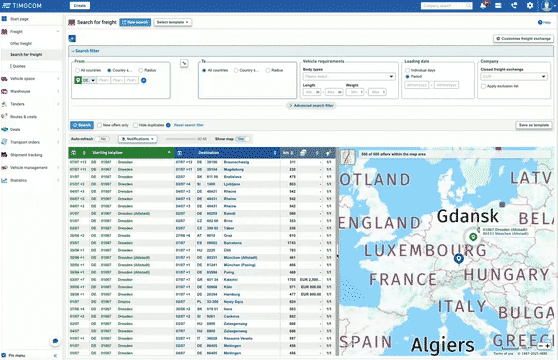Toggle the Show map switch
Screen dimensions: 558x360
click(x=243, y=139)
